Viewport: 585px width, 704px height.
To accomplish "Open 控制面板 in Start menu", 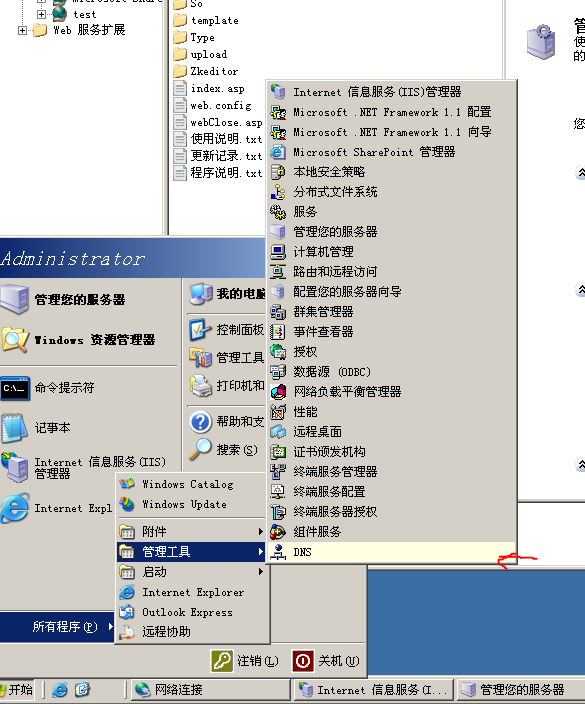I will point(226,330).
